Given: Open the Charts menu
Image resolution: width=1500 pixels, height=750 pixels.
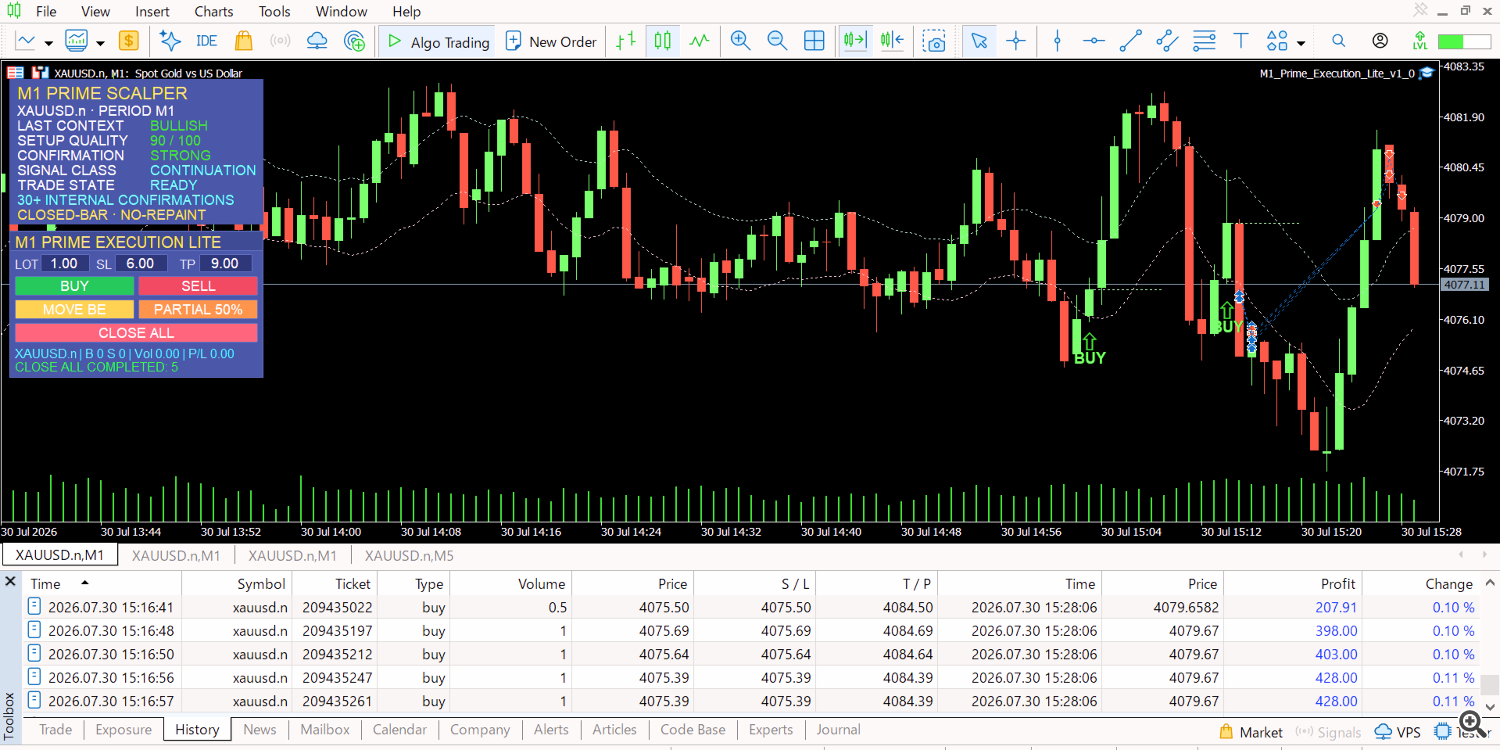Looking at the screenshot, I should (x=214, y=11).
